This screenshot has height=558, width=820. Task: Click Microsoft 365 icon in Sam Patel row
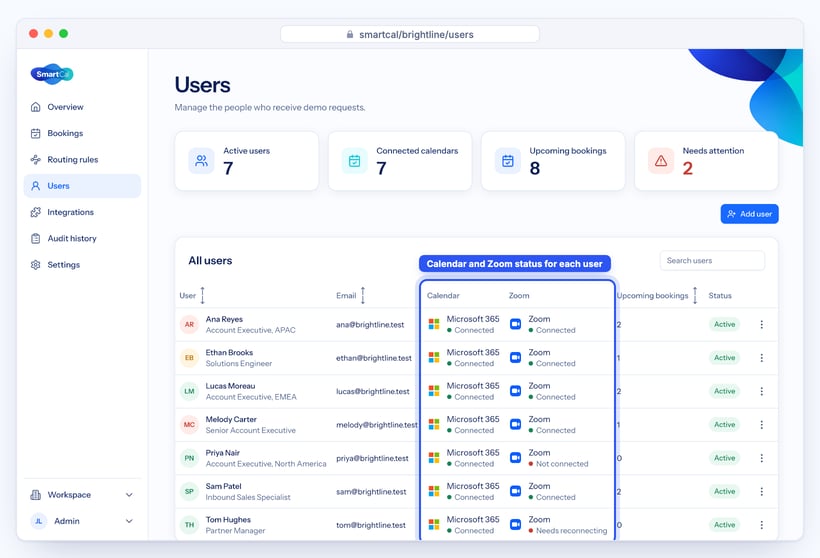[x=434, y=491]
